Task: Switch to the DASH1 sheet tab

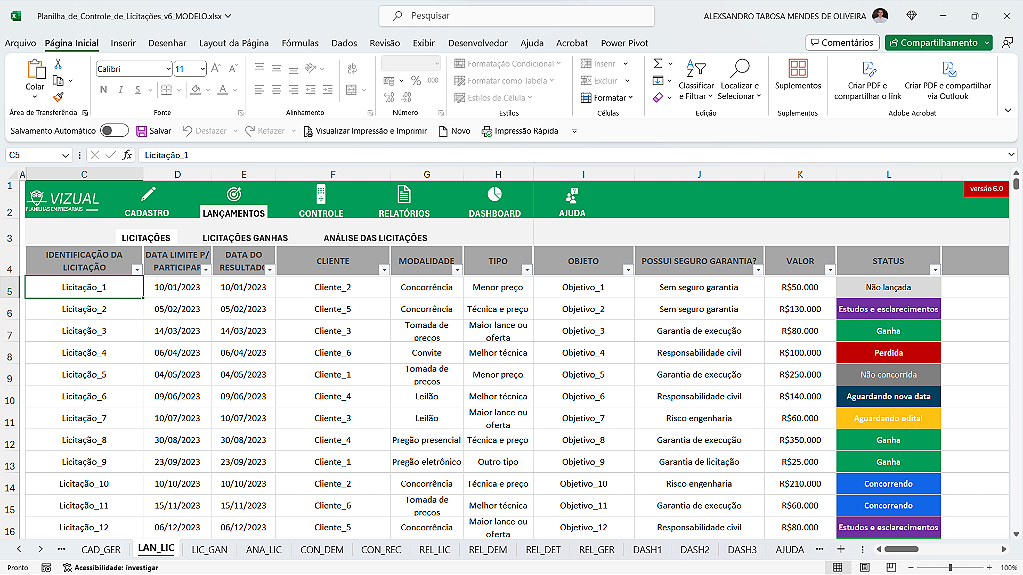Action: 647,549
